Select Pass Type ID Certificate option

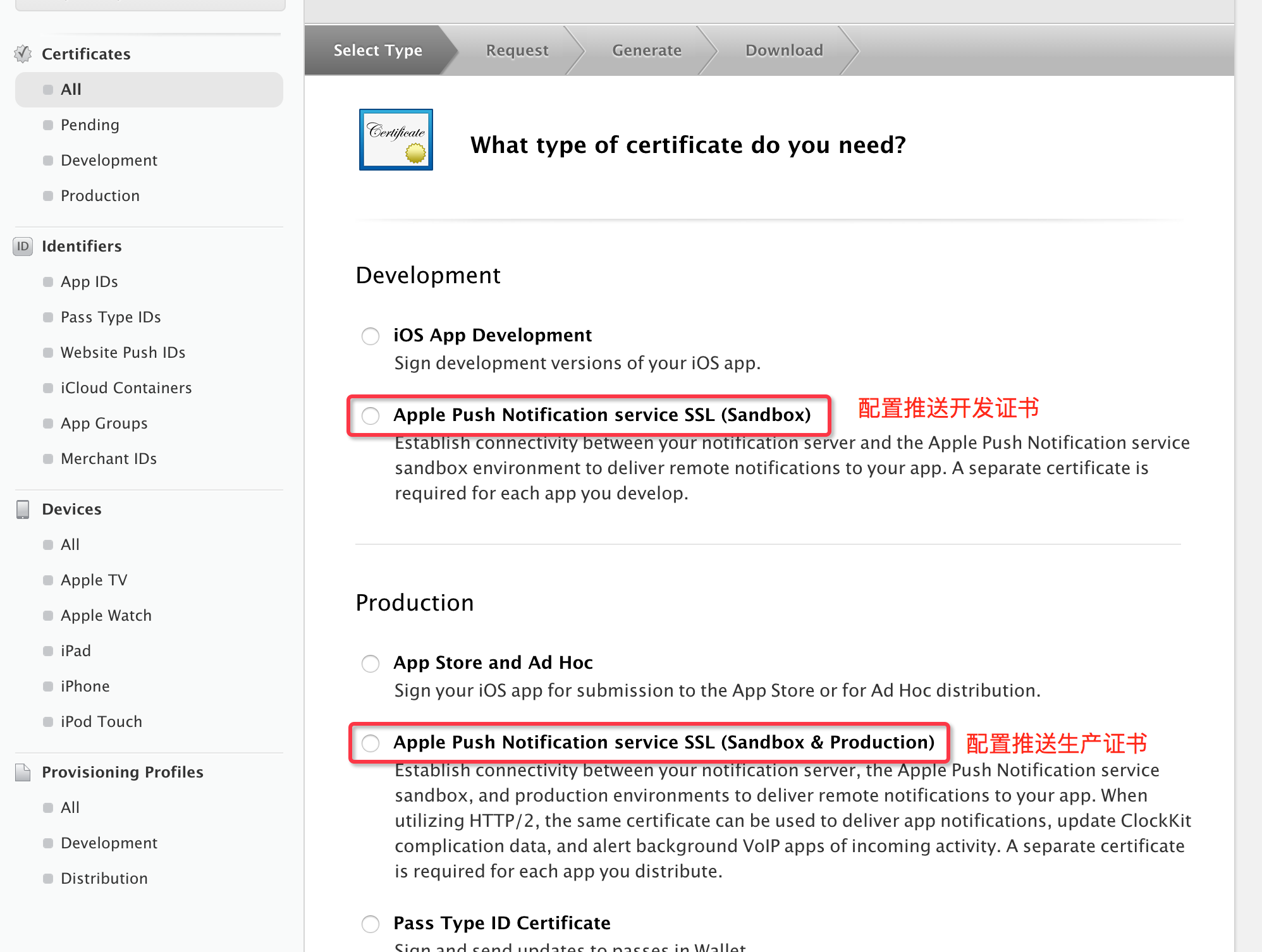pos(371,924)
